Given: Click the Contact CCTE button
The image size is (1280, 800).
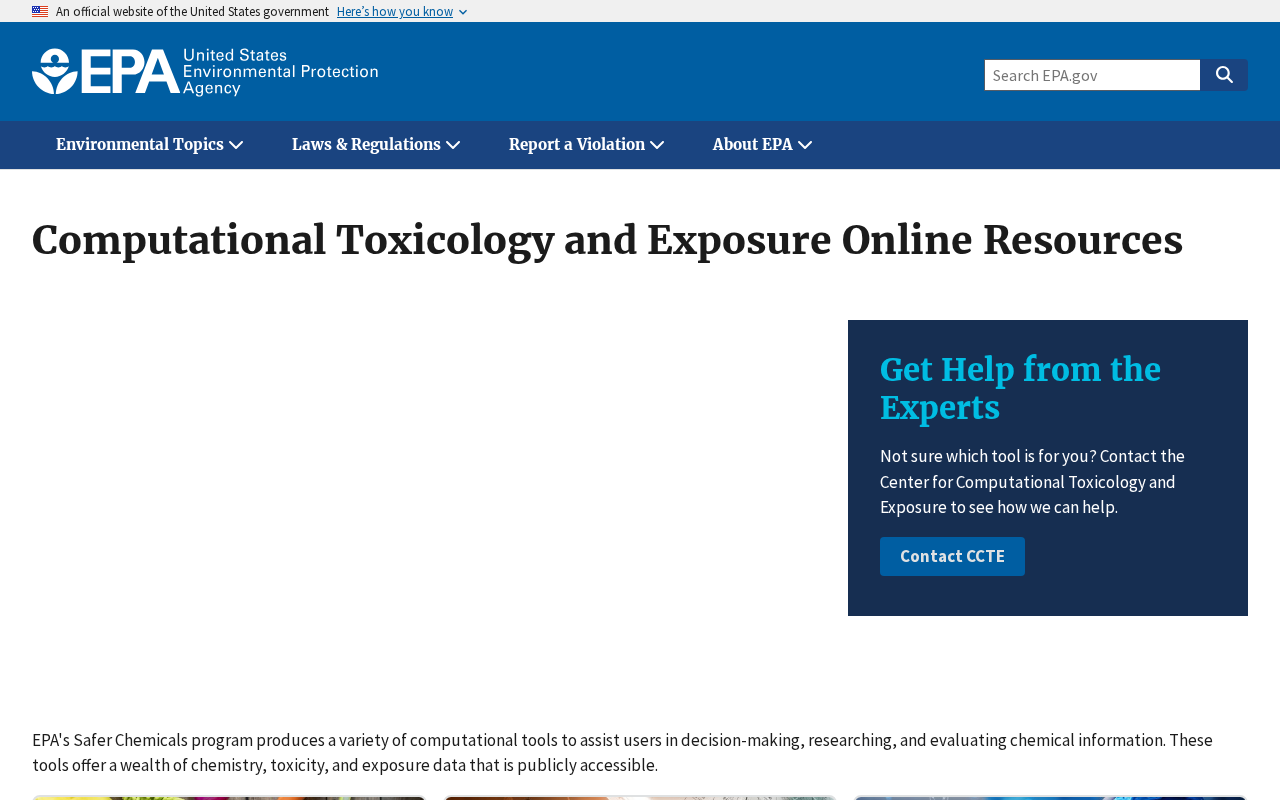Looking at the screenshot, I should tap(952, 556).
